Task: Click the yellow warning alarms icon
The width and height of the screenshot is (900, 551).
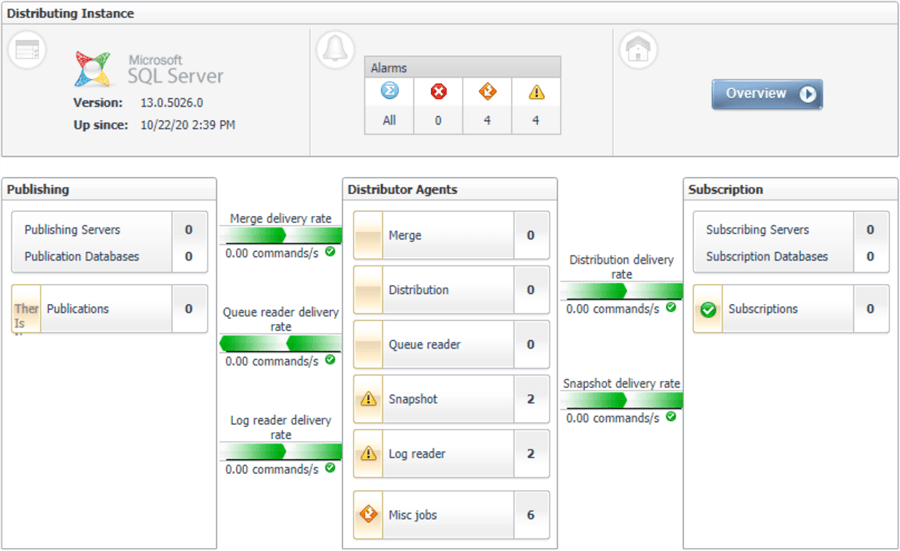Action: coord(536,92)
